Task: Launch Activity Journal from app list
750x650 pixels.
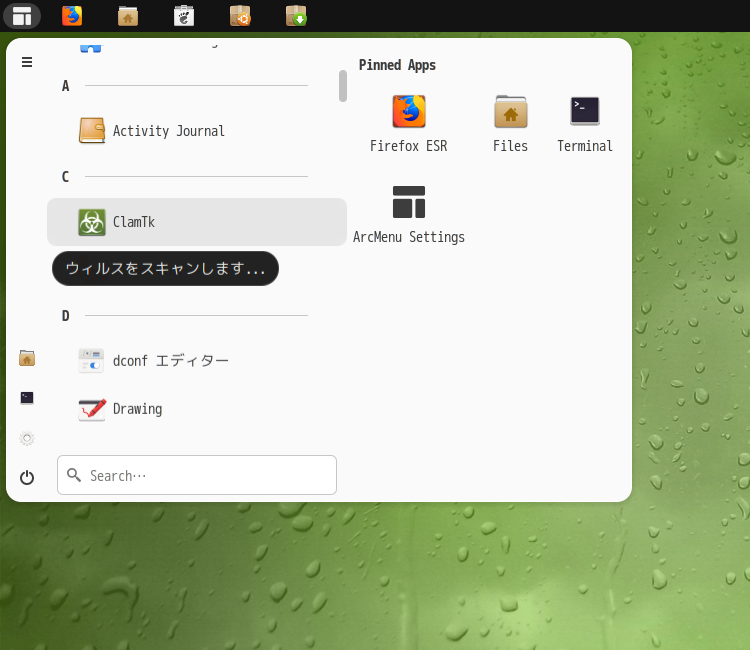Action: 197,131
